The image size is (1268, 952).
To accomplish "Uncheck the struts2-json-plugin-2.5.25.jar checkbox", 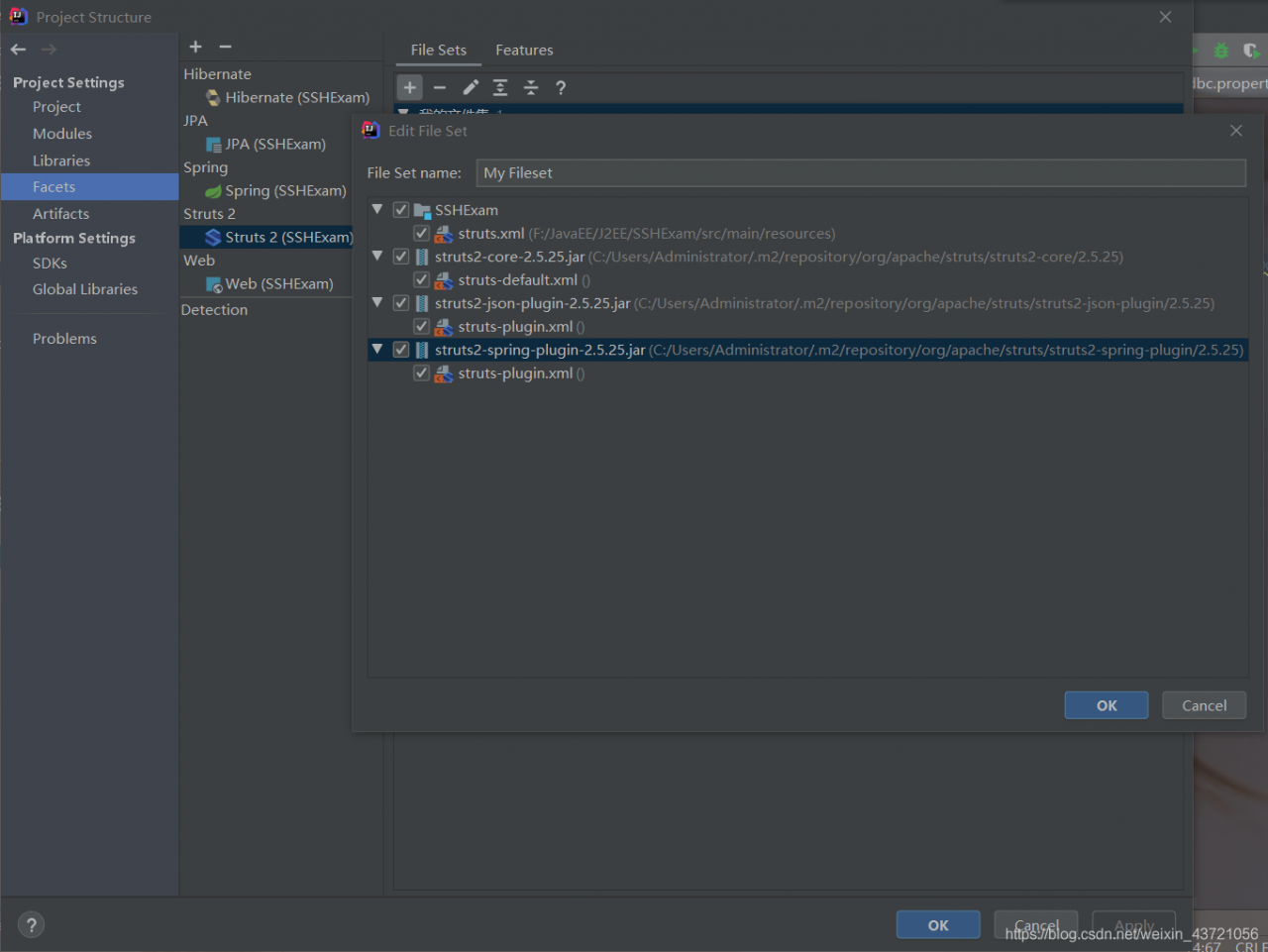I will click(401, 303).
